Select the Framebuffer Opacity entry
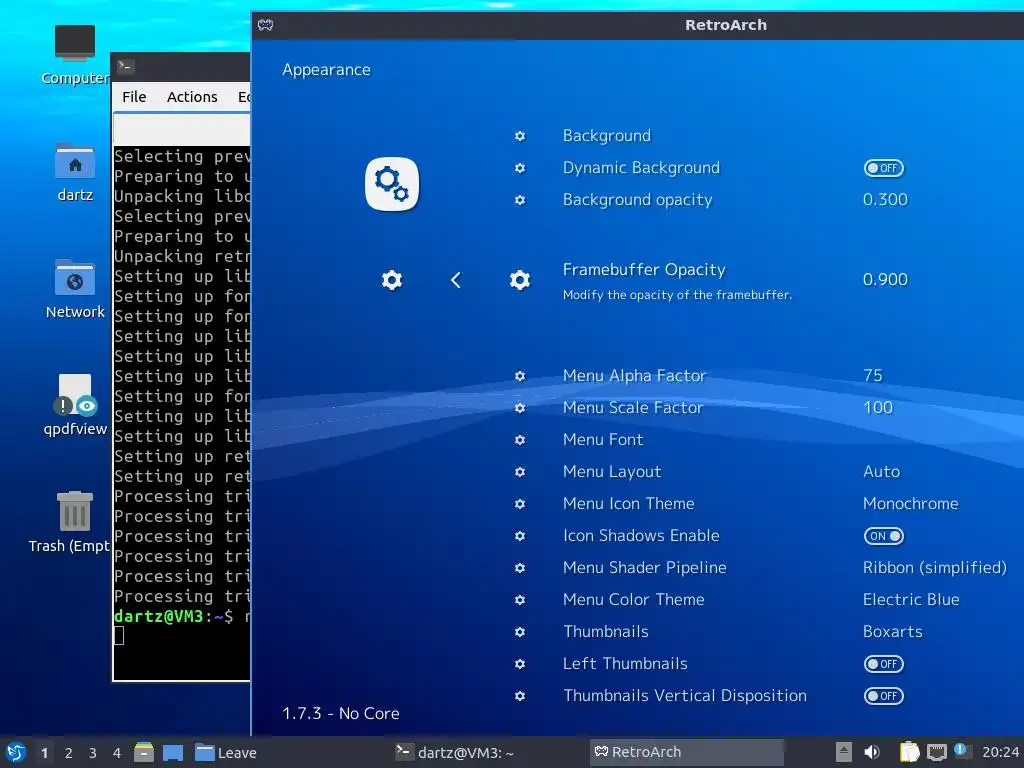Viewport: 1024px width, 768px height. tap(644, 270)
